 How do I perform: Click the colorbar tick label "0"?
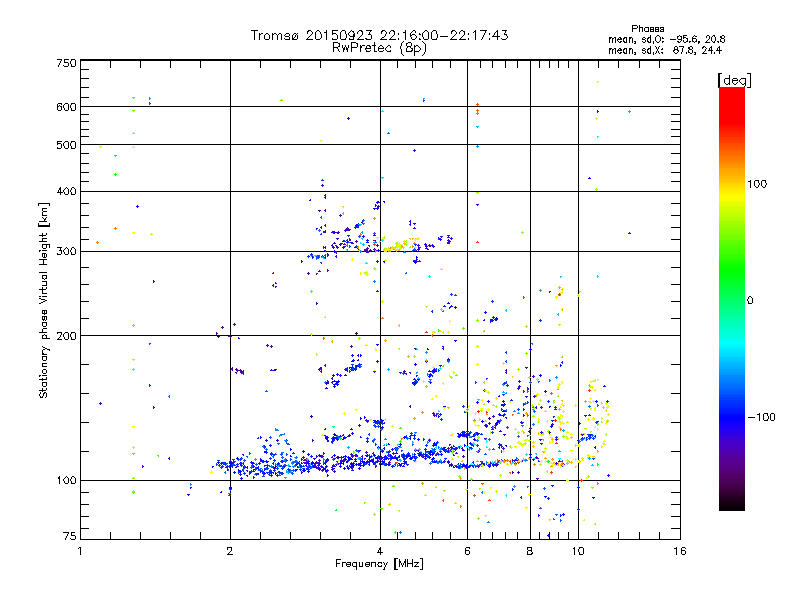pos(750,301)
